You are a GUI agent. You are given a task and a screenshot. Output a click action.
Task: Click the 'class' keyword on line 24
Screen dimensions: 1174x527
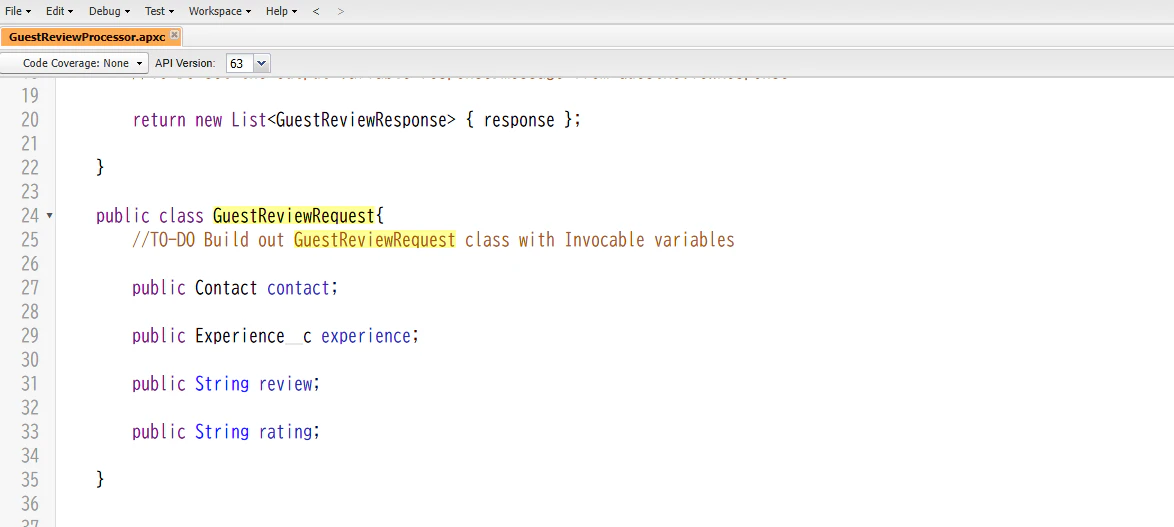pos(181,216)
